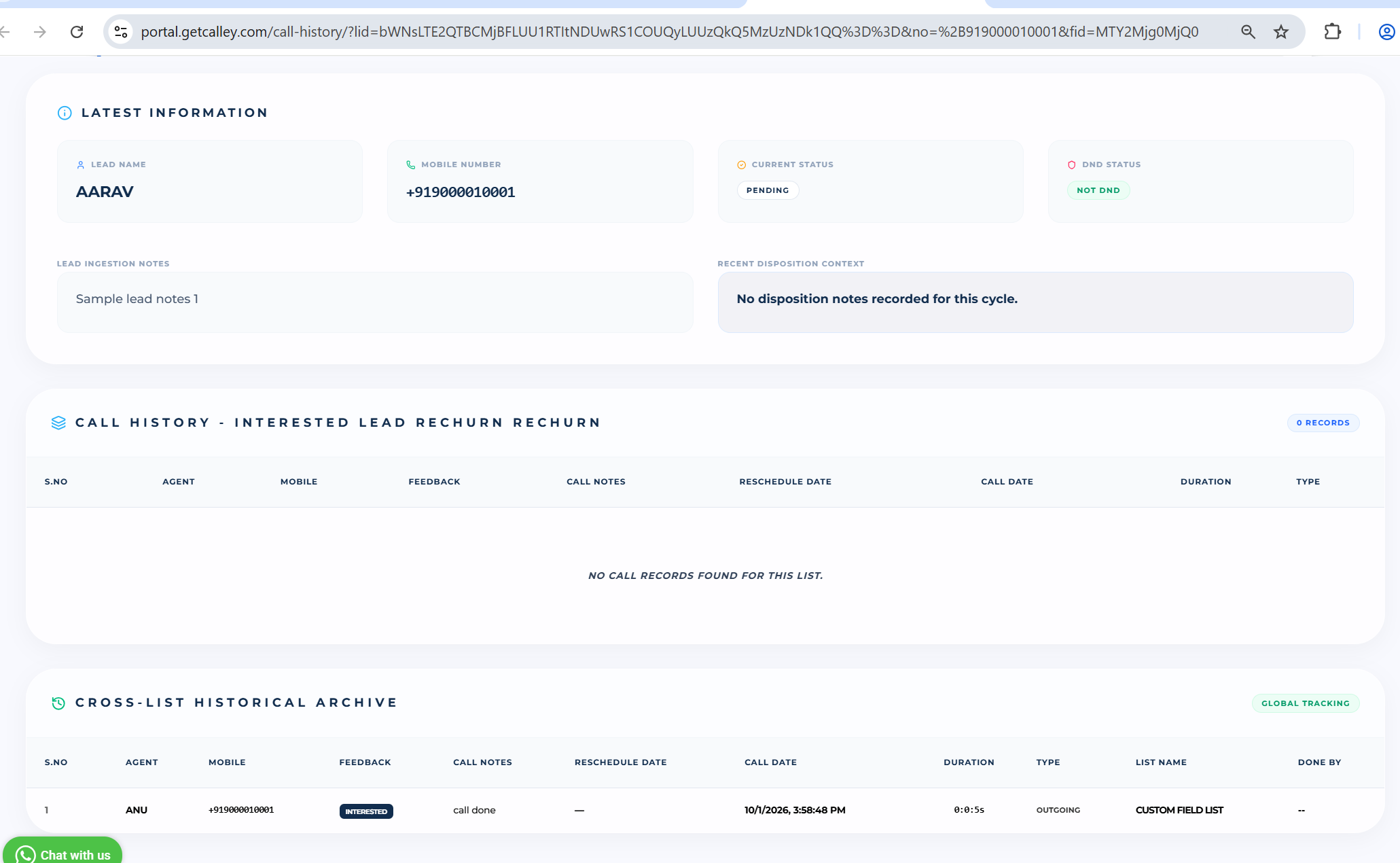The image size is (1400, 863).
Task: Click the zoom magnifier icon in the address bar
Action: tap(1248, 32)
